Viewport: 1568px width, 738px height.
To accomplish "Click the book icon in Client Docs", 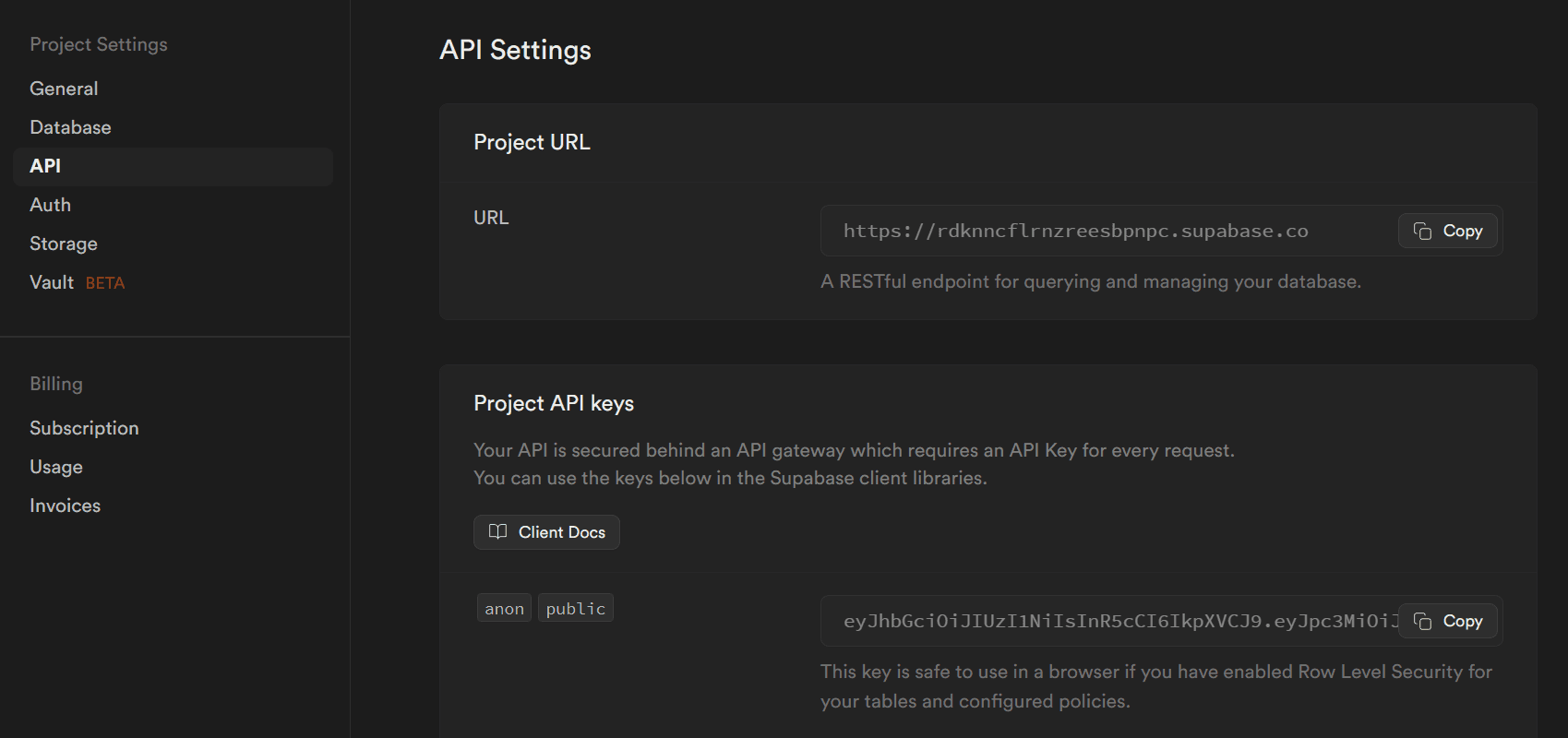I will (497, 531).
